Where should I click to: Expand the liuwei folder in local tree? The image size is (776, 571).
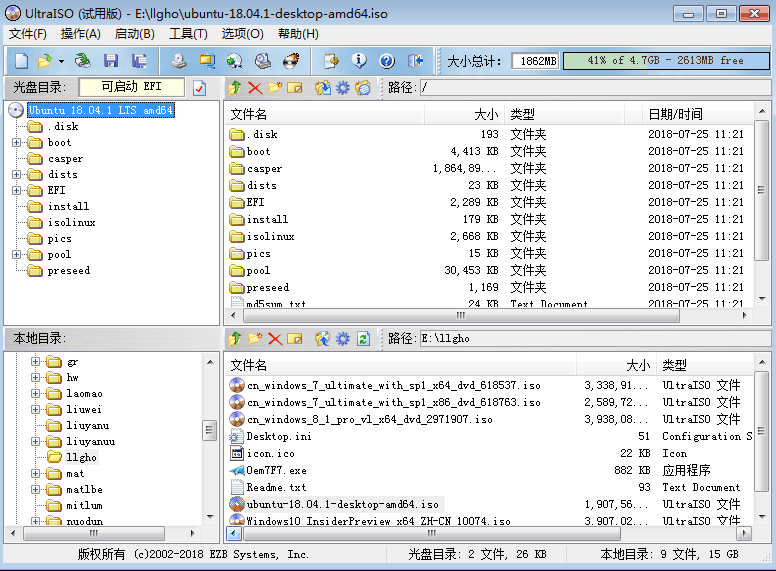[x=35, y=410]
